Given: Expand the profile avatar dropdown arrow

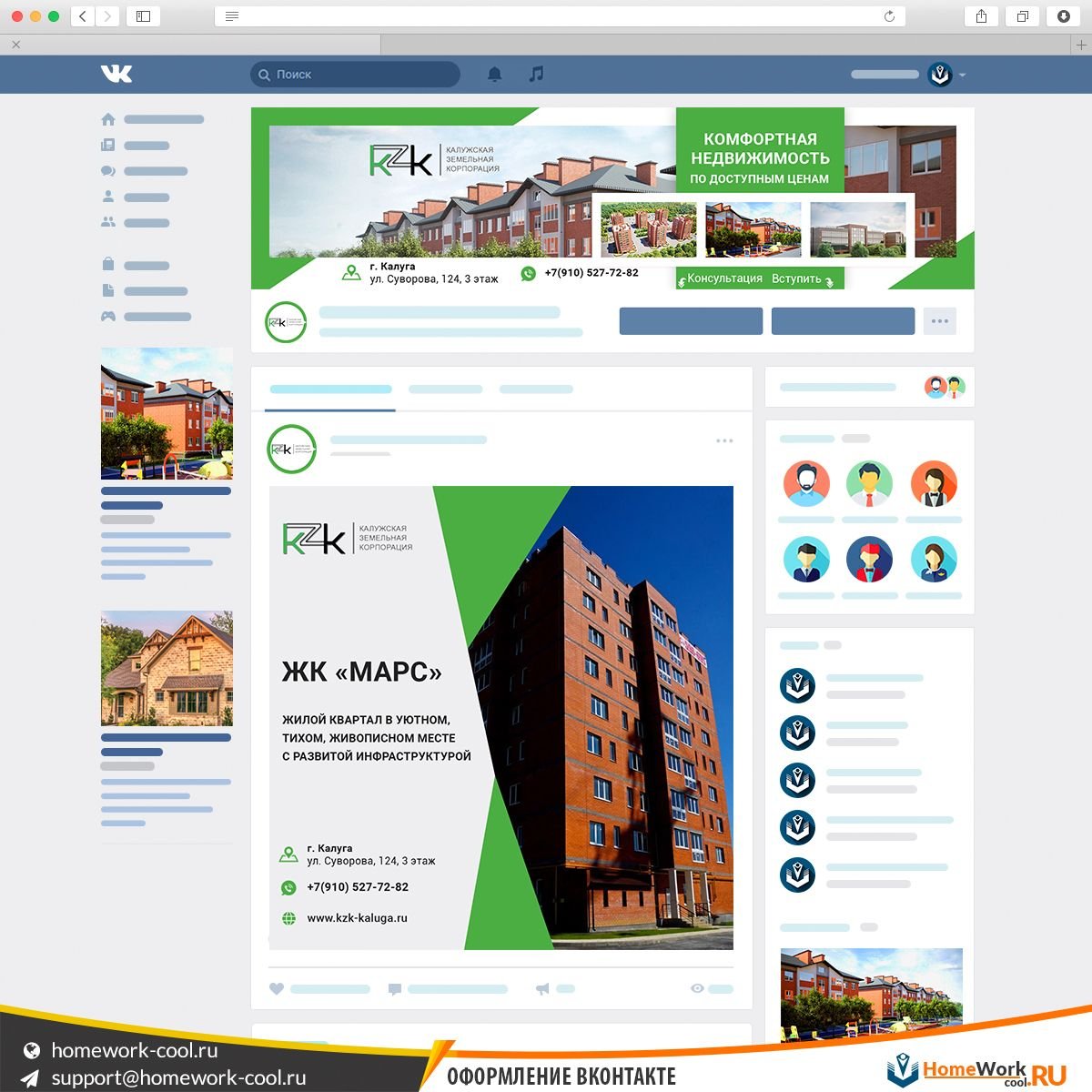Looking at the screenshot, I should [963, 76].
